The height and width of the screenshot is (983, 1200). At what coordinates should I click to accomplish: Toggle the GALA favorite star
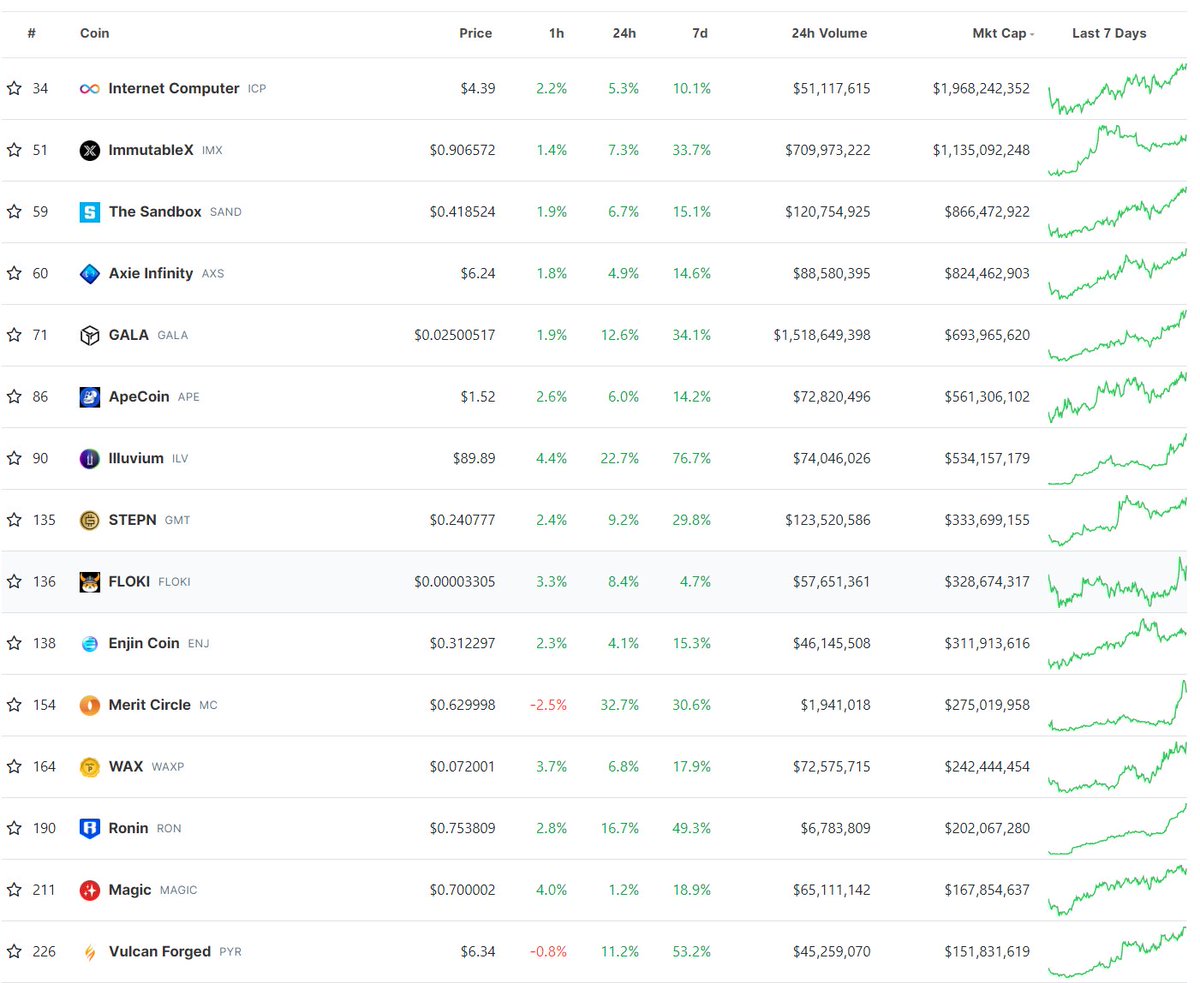[14, 335]
